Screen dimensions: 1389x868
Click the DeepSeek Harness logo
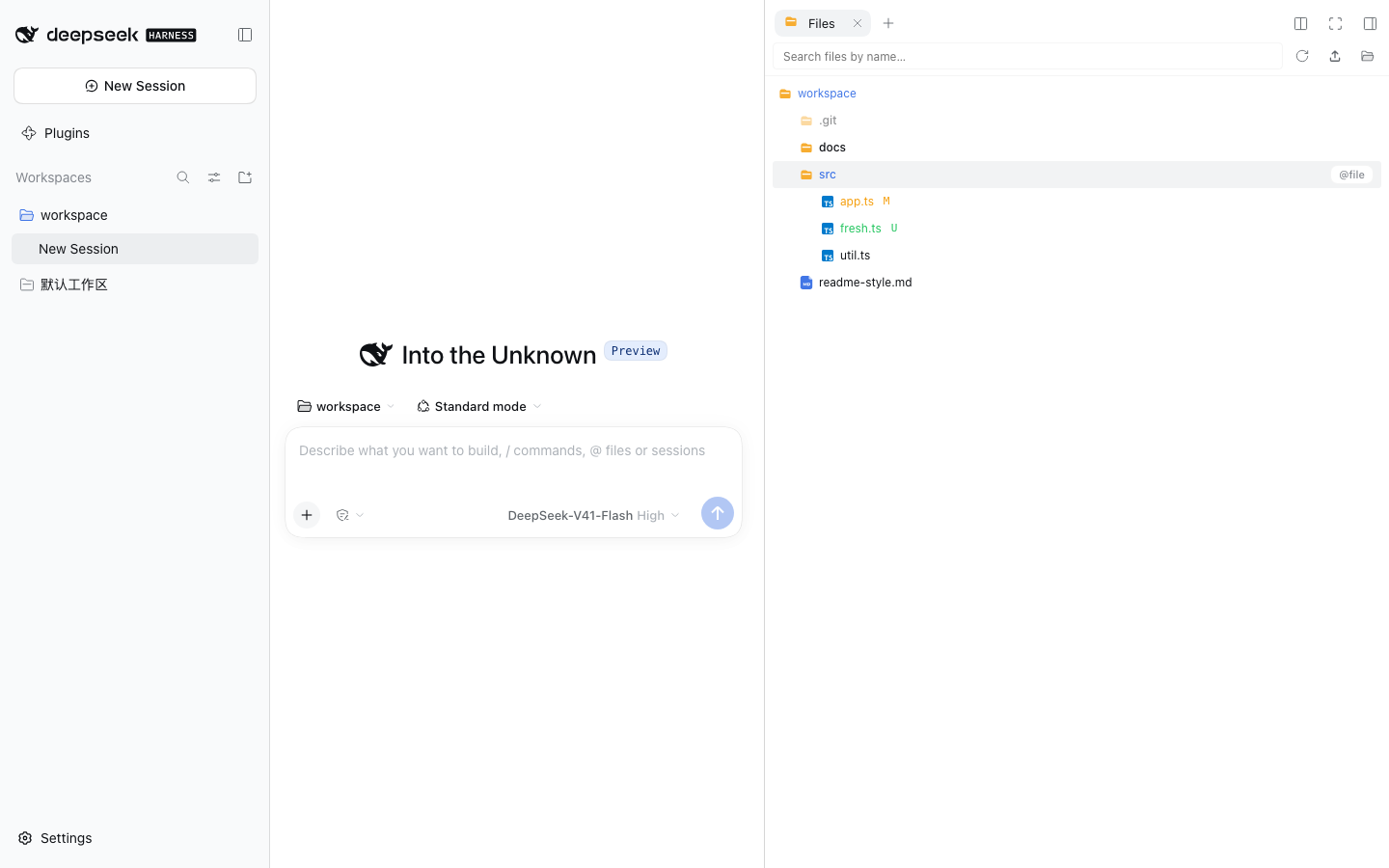[x=106, y=35]
